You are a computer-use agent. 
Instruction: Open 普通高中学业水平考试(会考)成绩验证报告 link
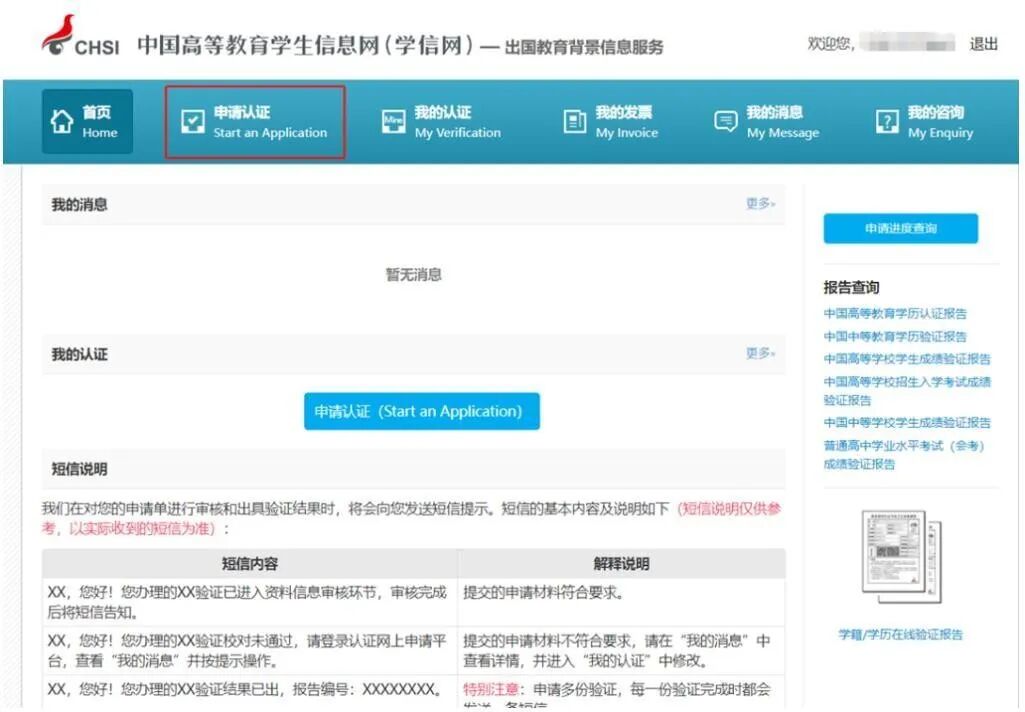coord(903,454)
